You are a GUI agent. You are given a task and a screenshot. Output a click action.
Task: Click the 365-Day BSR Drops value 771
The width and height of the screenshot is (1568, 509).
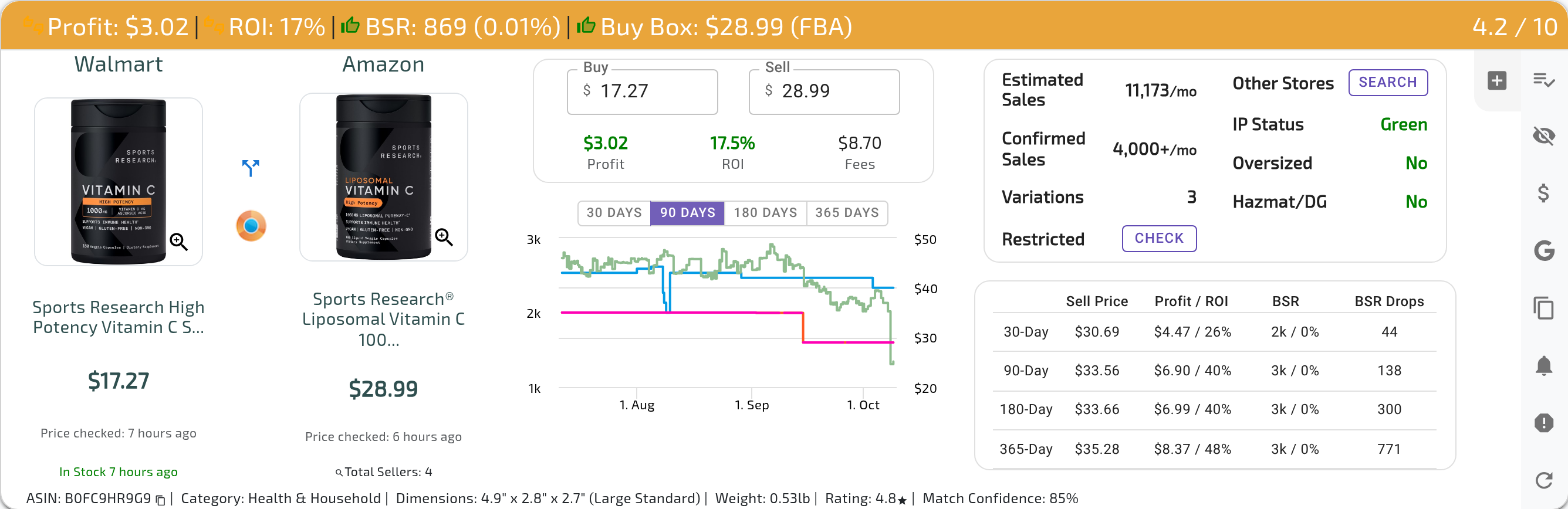(1389, 449)
